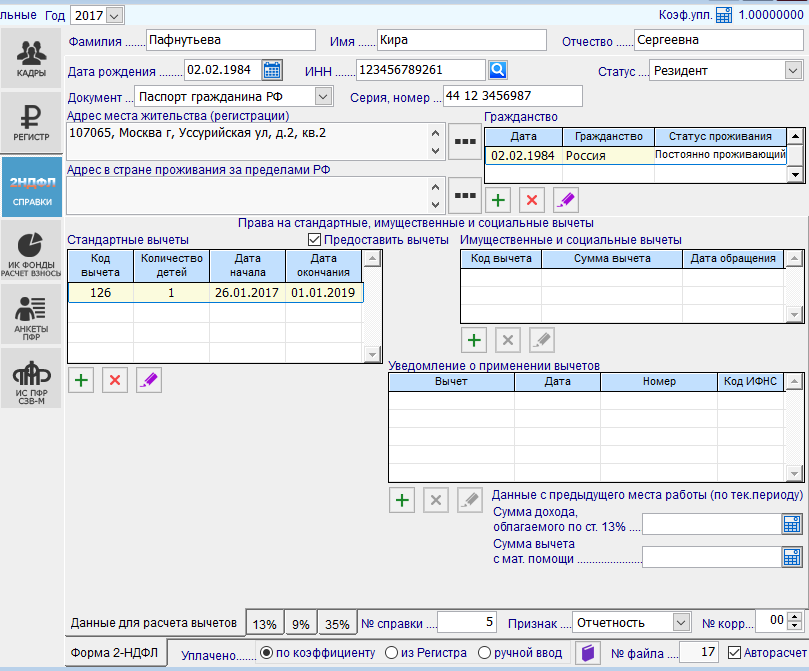The width and height of the screenshot is (809, 671).
Task: Open calendar picker for Дата рождения
Action: [x=272, y=70]
